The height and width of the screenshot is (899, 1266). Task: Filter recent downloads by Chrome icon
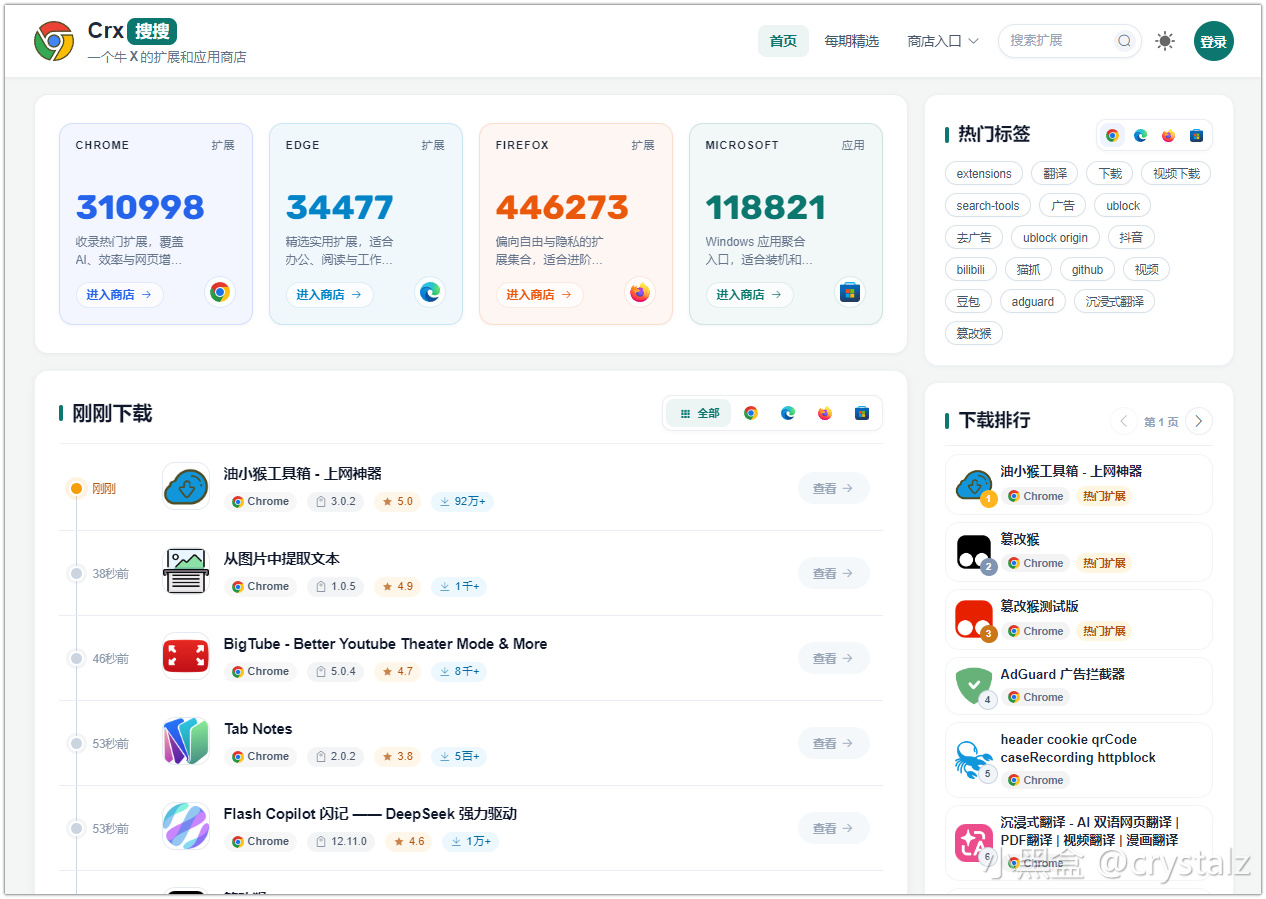tap(751, 413)
